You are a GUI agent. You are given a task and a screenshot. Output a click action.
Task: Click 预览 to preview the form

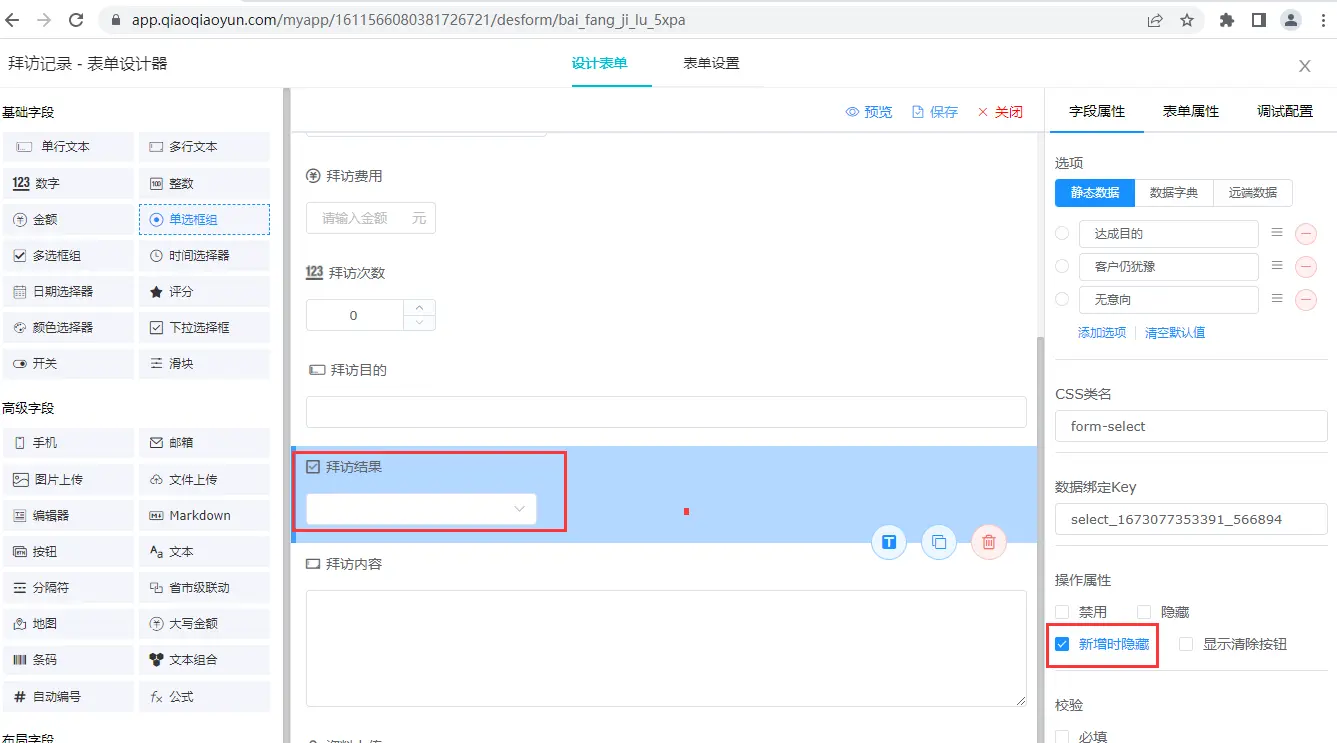coord(869,112)
